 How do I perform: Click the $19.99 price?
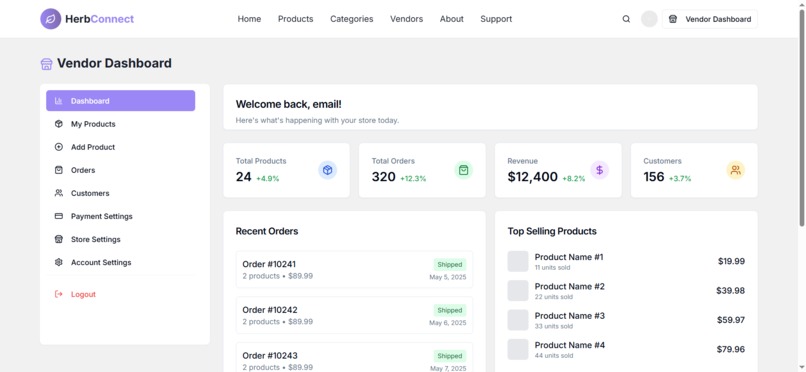point(731,261)
